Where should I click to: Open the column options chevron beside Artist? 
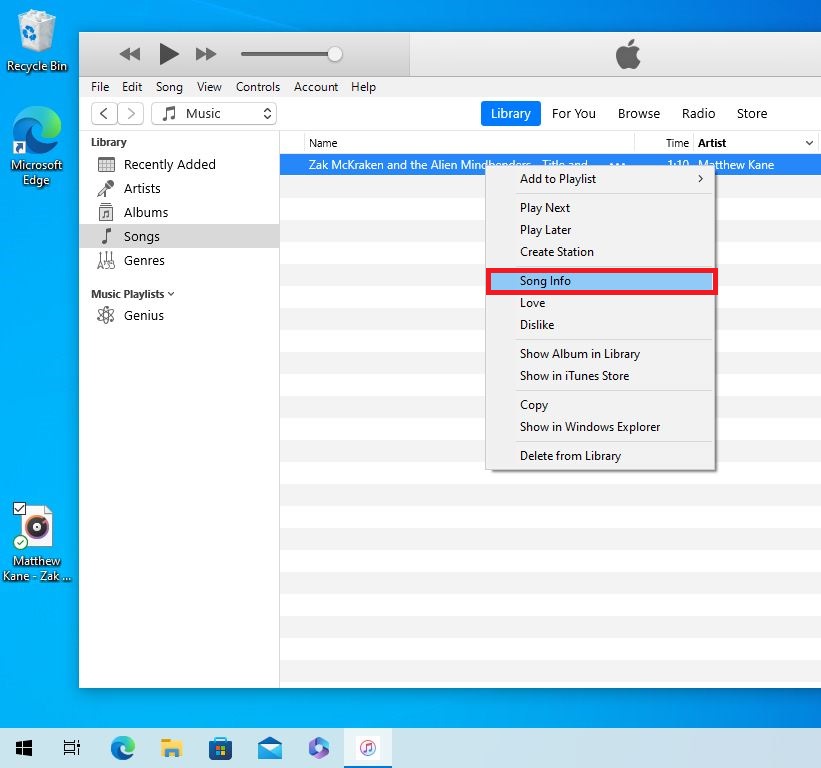[x=809, y=143]
